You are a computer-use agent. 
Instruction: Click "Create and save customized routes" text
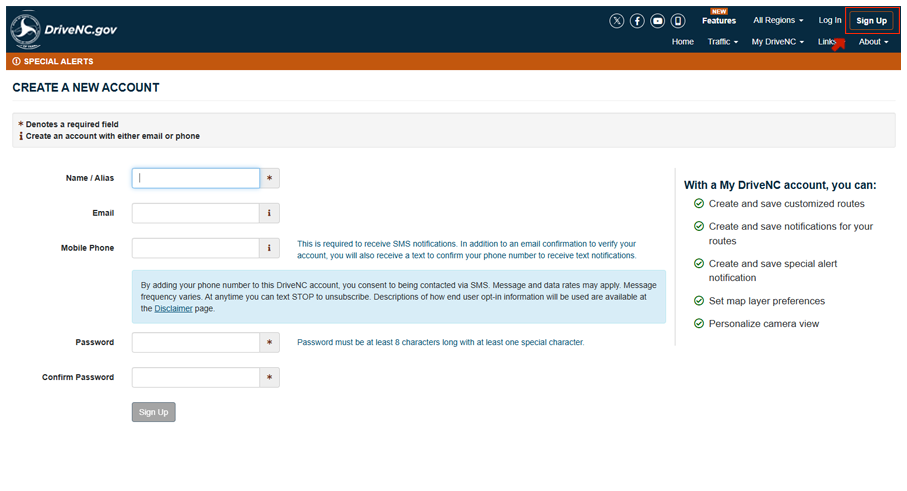click(x=786, y=204)
